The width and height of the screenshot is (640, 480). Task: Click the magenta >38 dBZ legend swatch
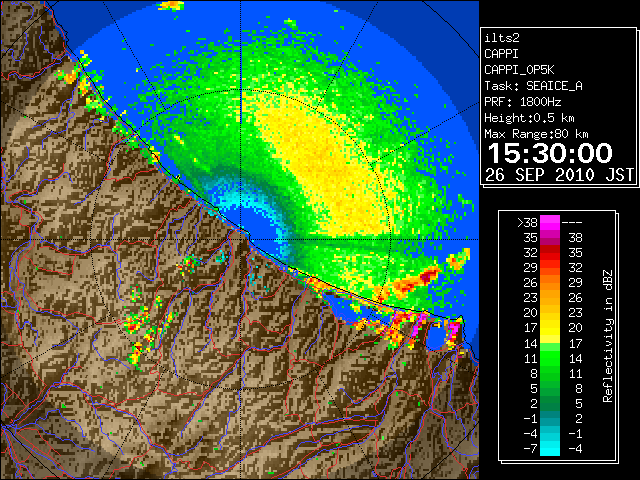[x=550, y=223]
